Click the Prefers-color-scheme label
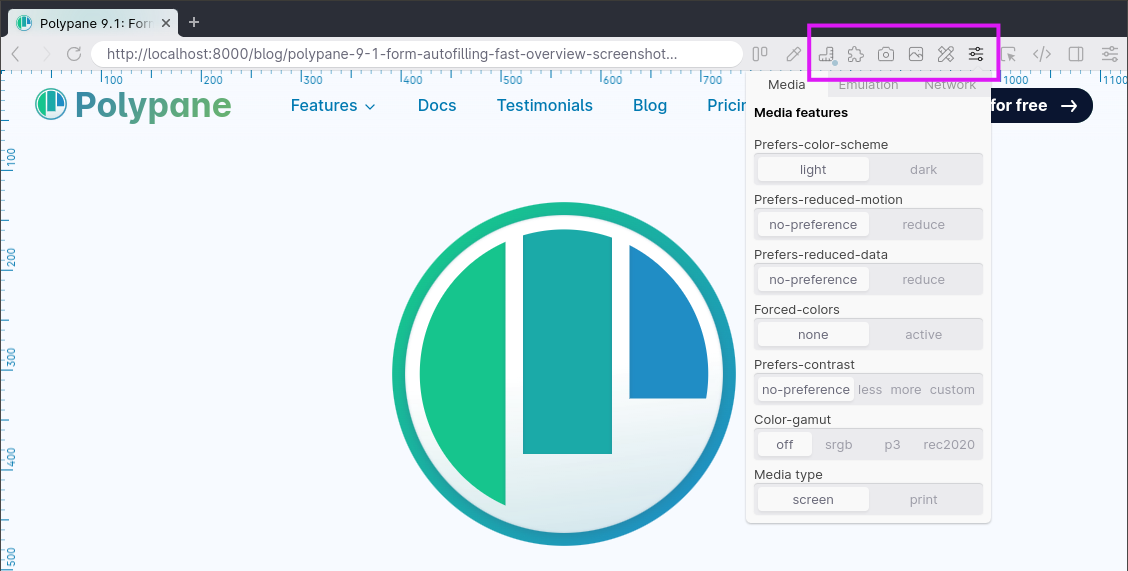Screen dimensions: 1128x571 (x=821, y=145)
